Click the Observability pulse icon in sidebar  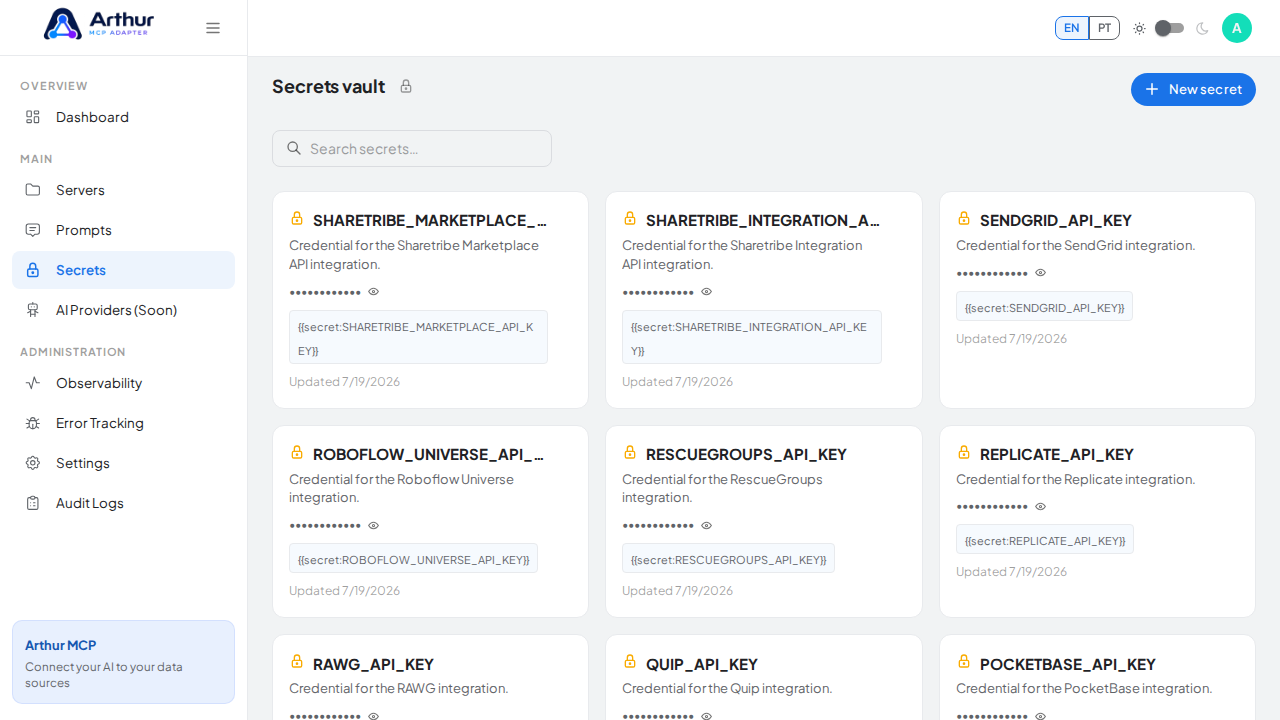(x=33, y=383)
